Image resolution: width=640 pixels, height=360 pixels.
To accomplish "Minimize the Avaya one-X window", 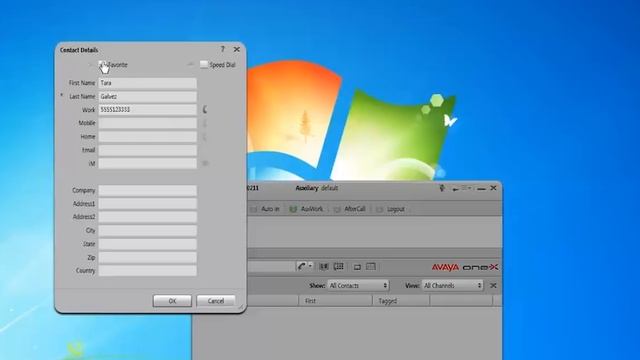I will point(482,189).
